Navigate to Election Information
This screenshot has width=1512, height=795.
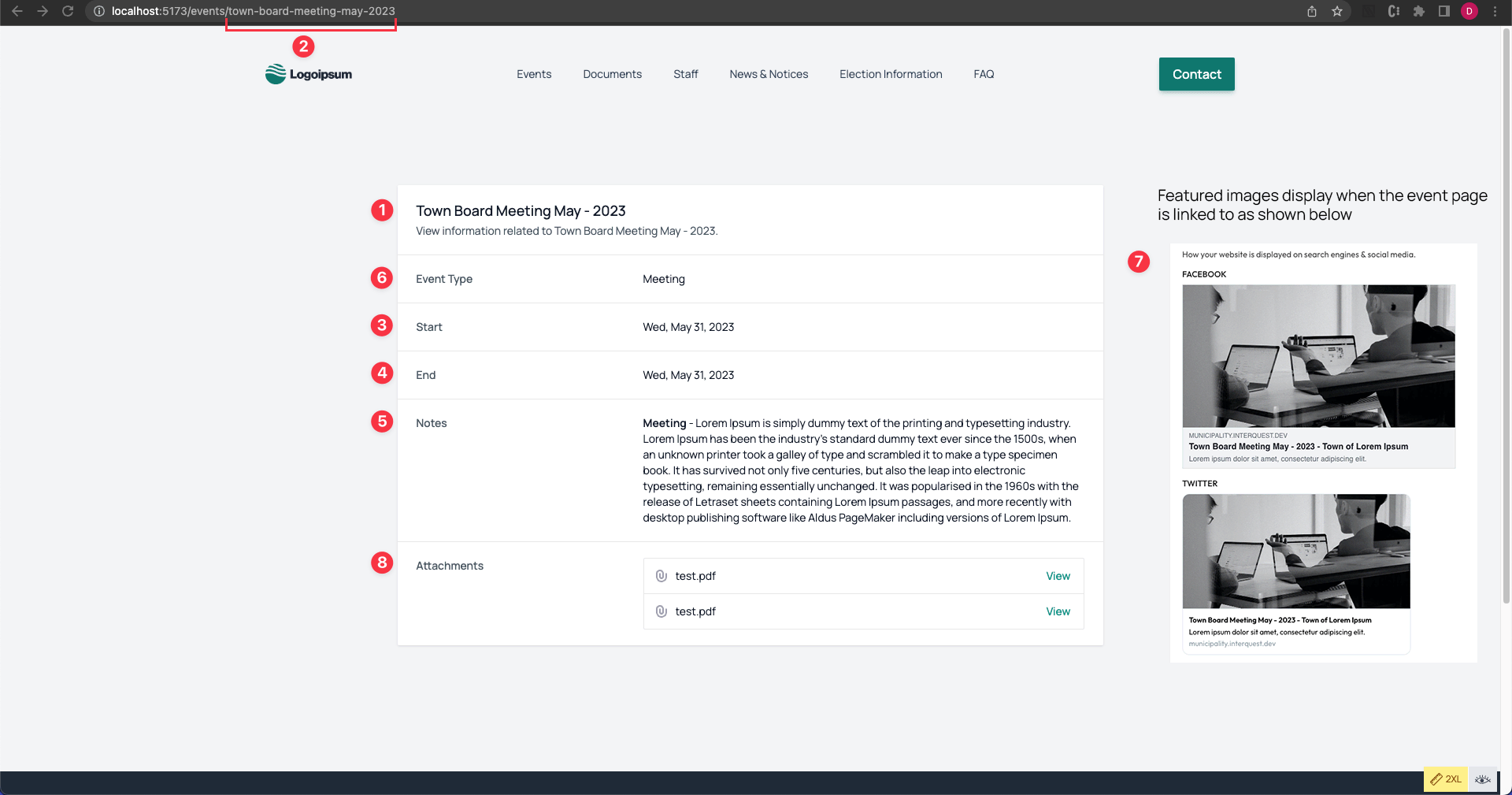point(891,74)
